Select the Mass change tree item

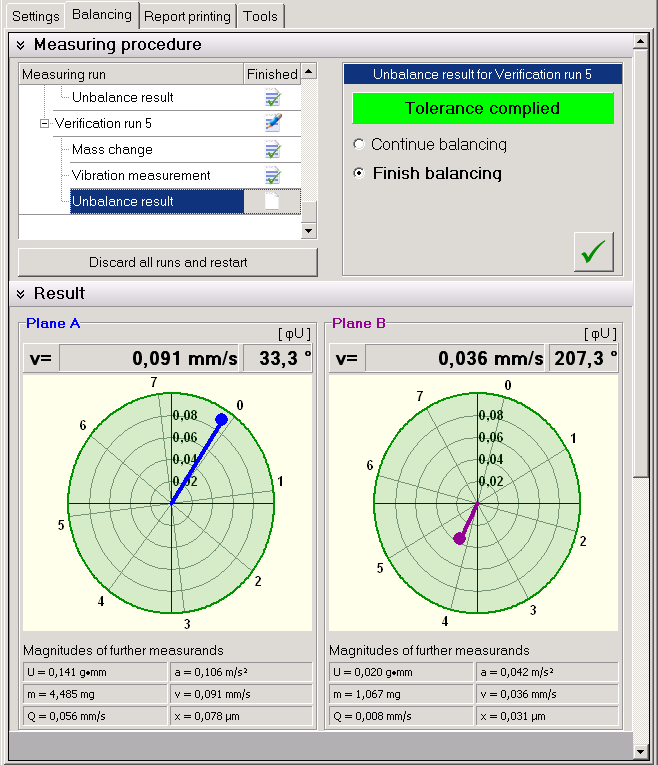(112, 150)
